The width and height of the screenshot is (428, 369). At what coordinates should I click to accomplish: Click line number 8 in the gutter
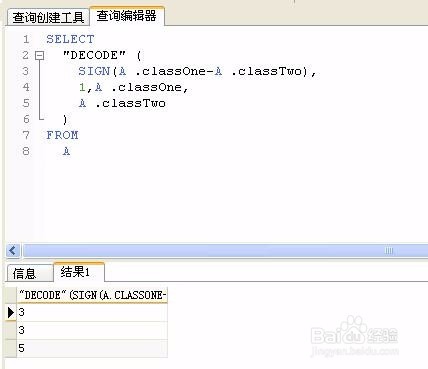(x=26, y=151)
